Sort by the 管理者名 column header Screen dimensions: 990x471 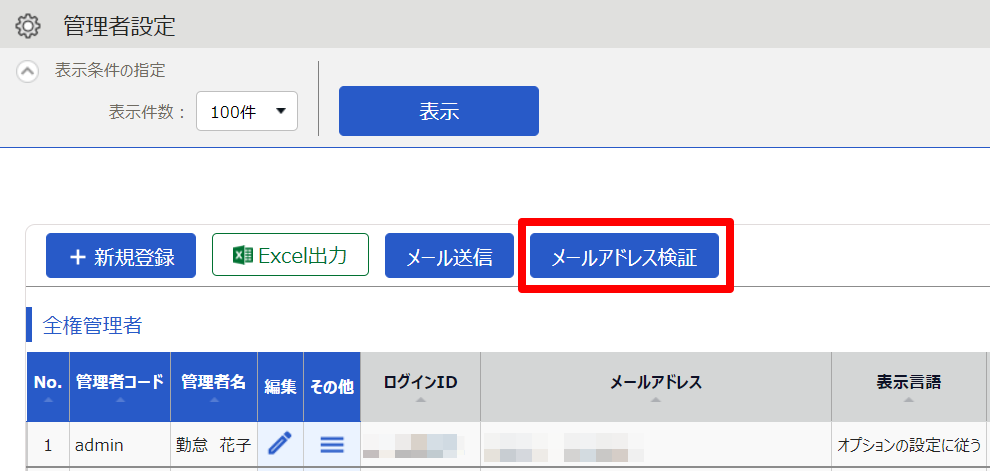pyautogui.click(x=214, y=386)
